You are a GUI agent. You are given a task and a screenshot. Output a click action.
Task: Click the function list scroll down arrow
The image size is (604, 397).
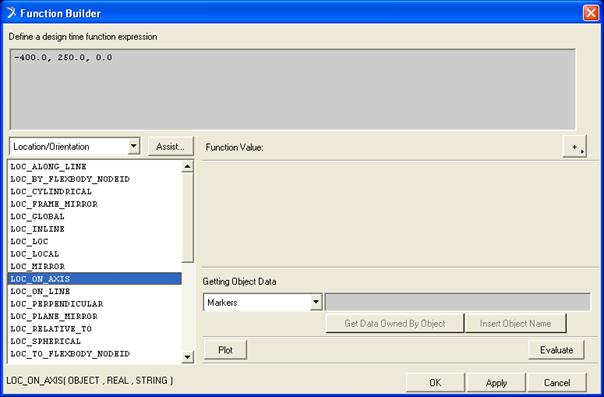coord(187,357)
